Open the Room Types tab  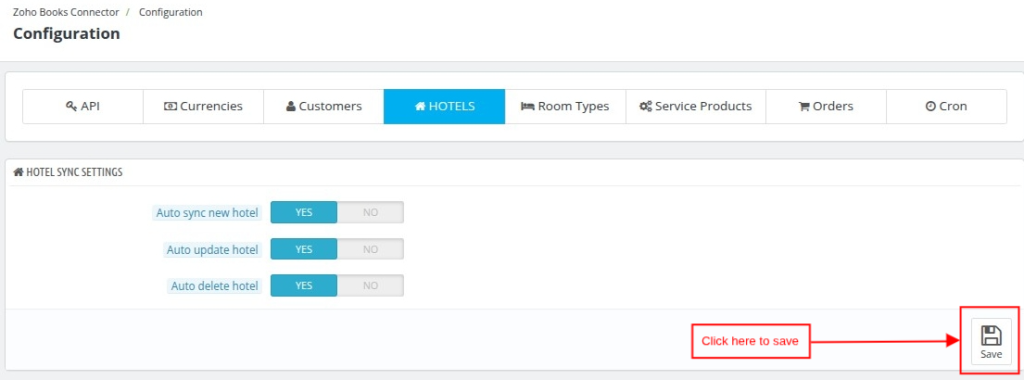pos(565,106)
